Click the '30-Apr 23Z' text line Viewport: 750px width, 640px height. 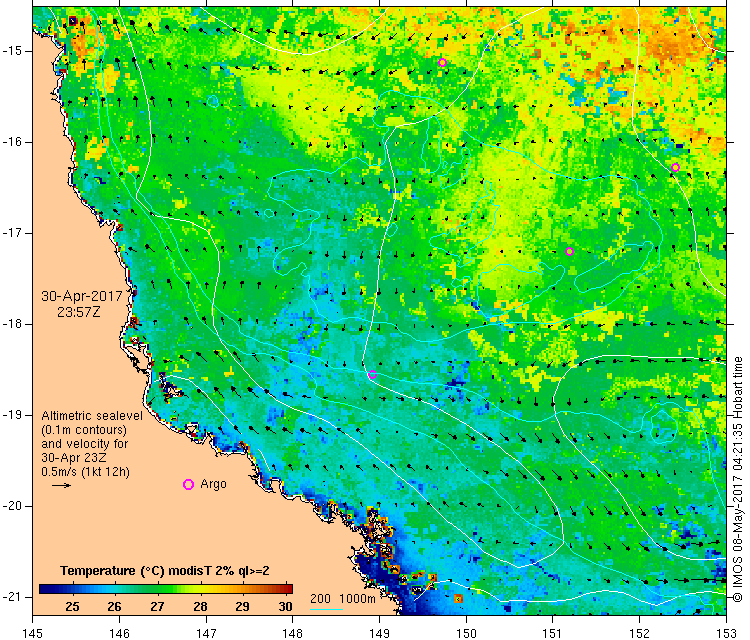[x=74, y=457]
